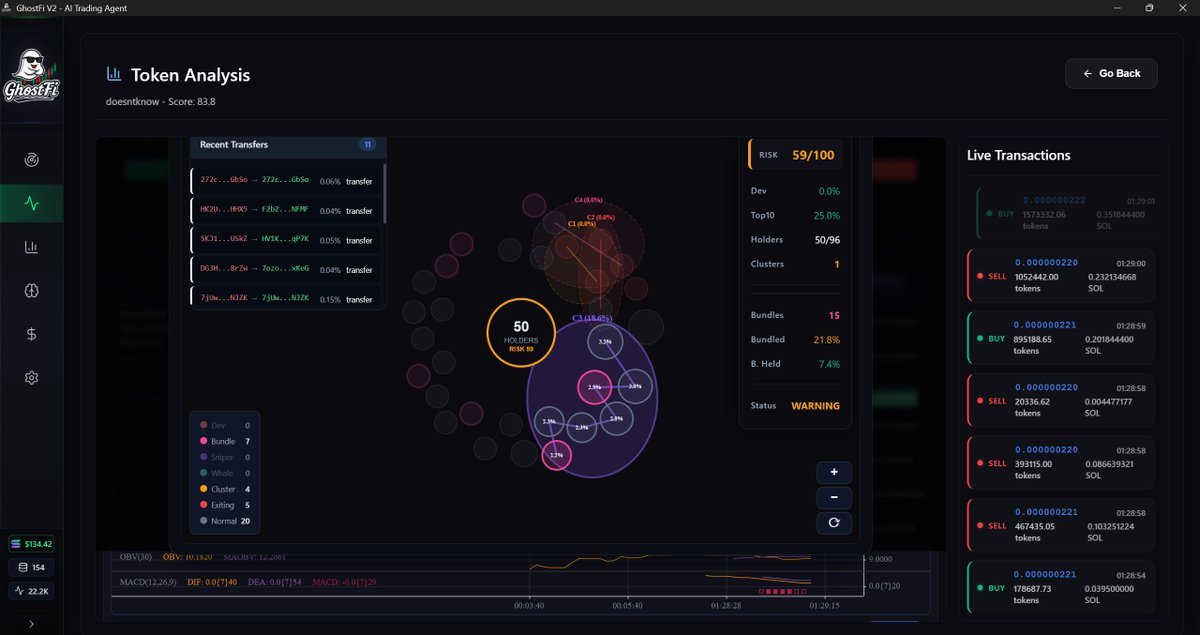The image size is (1200, 635).
Task: Expand the sidebar with the bottom chevron
Action: point(31,624)
